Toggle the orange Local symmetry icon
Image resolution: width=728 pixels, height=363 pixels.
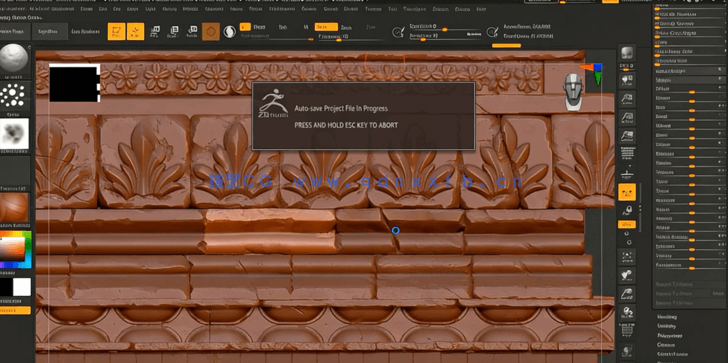point(627,192)
